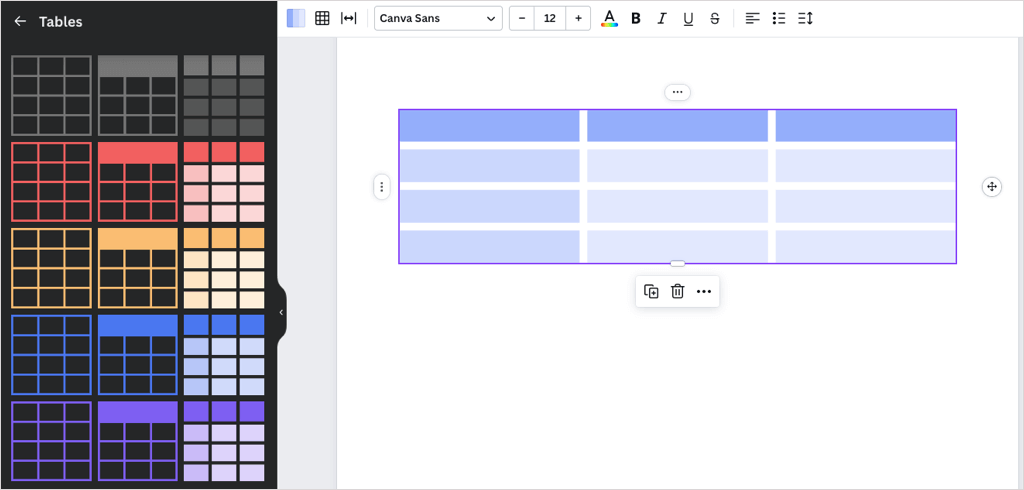The image size is (1024, 490).
Task: Toggle bold formatting
Action: 636,18
